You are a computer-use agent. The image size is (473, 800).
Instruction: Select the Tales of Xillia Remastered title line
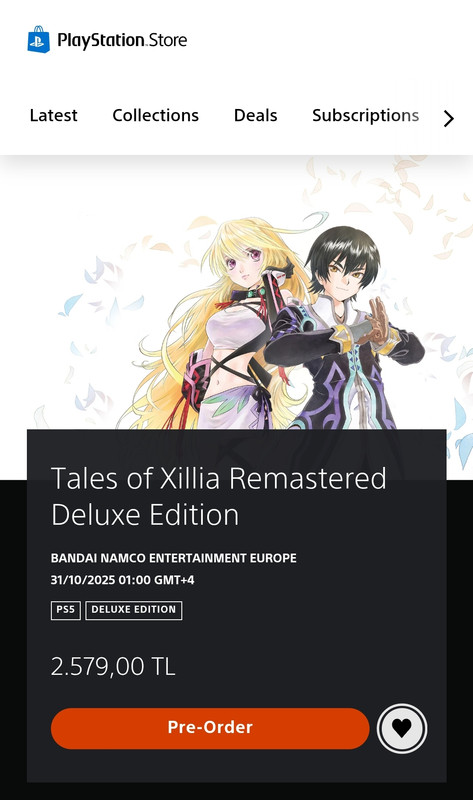pyautogui.click(x=219, y=479)
